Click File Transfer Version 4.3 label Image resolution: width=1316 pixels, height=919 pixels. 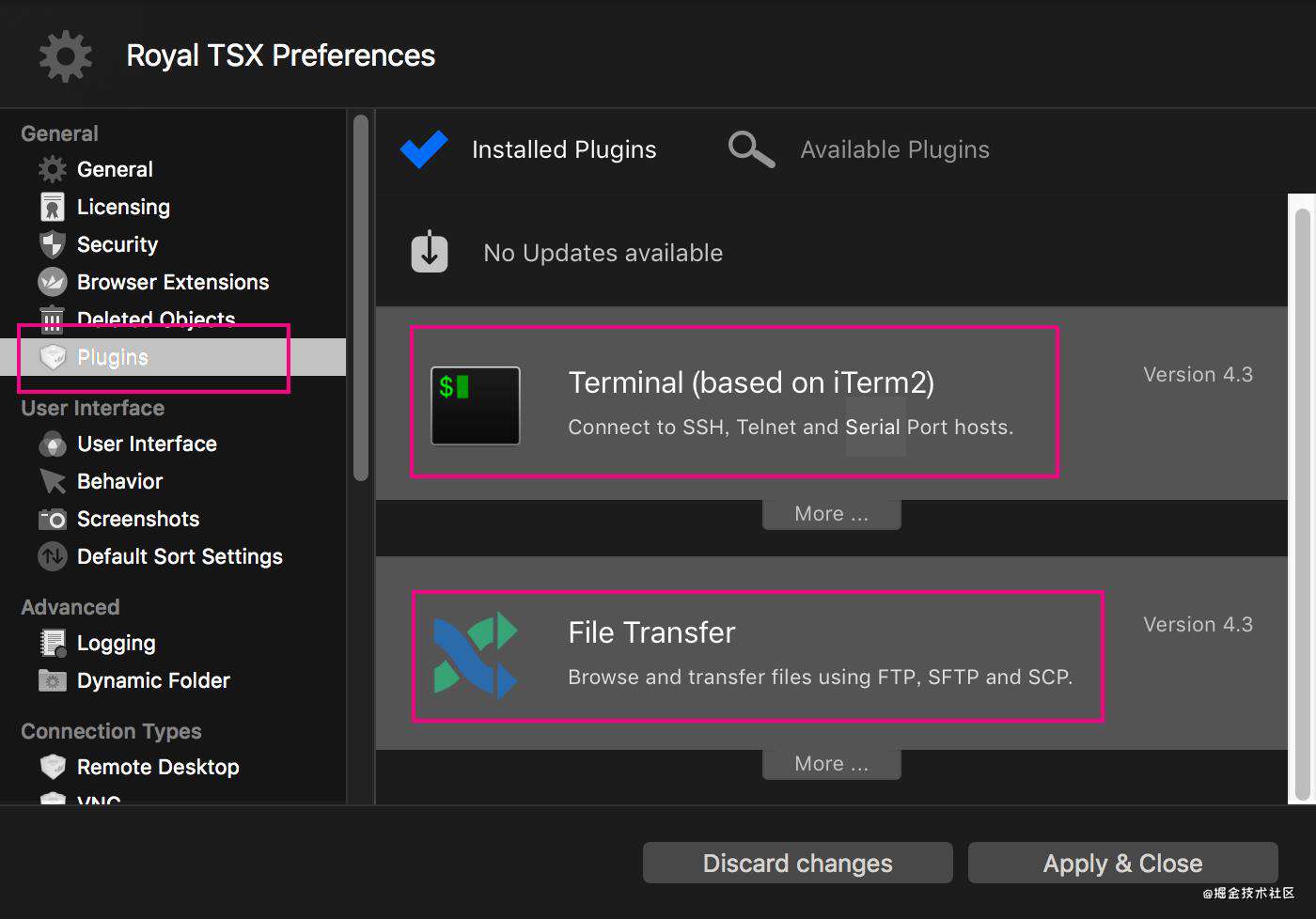[1198, 624]
